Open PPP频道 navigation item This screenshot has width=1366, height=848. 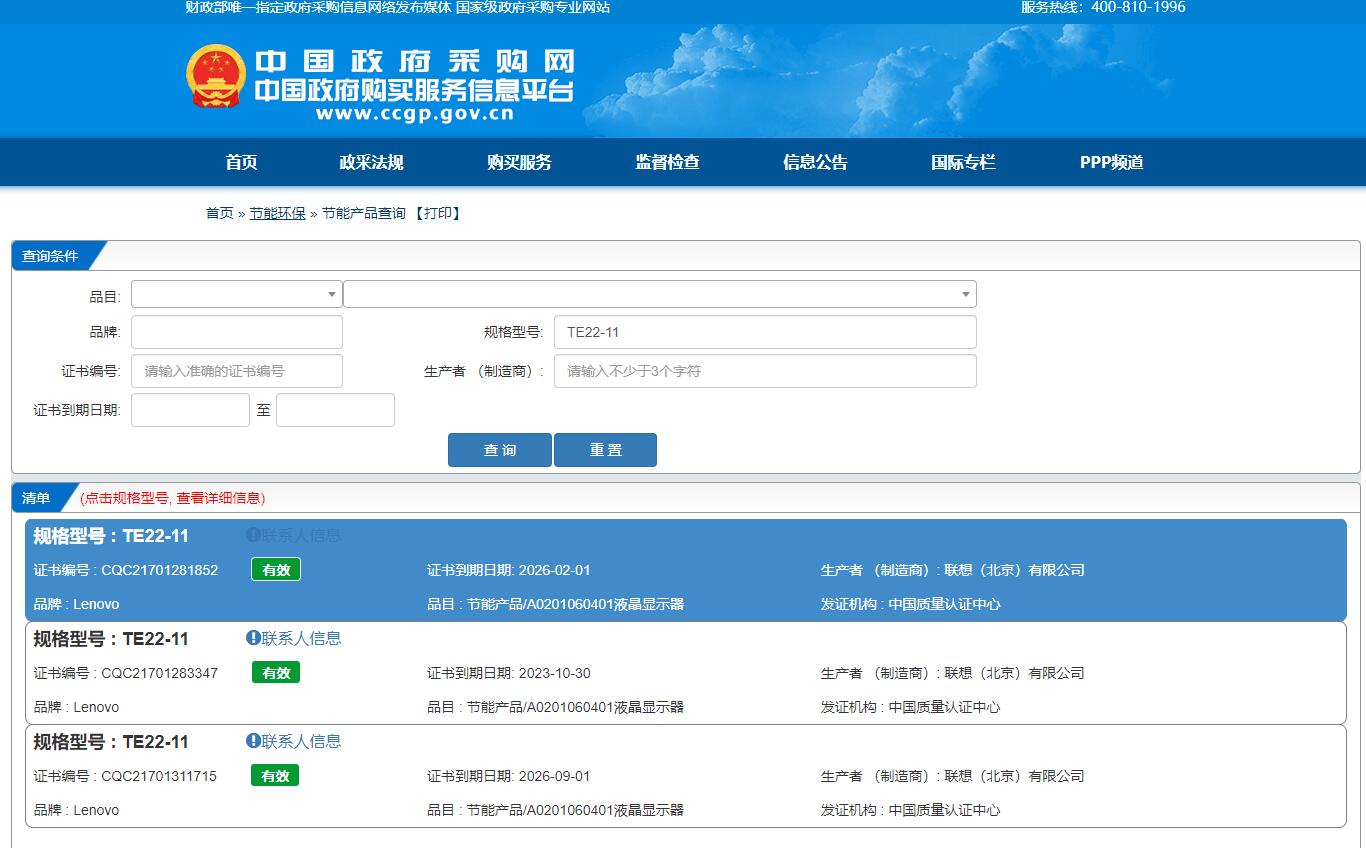pyautogui.click(x=1111, y=162)
